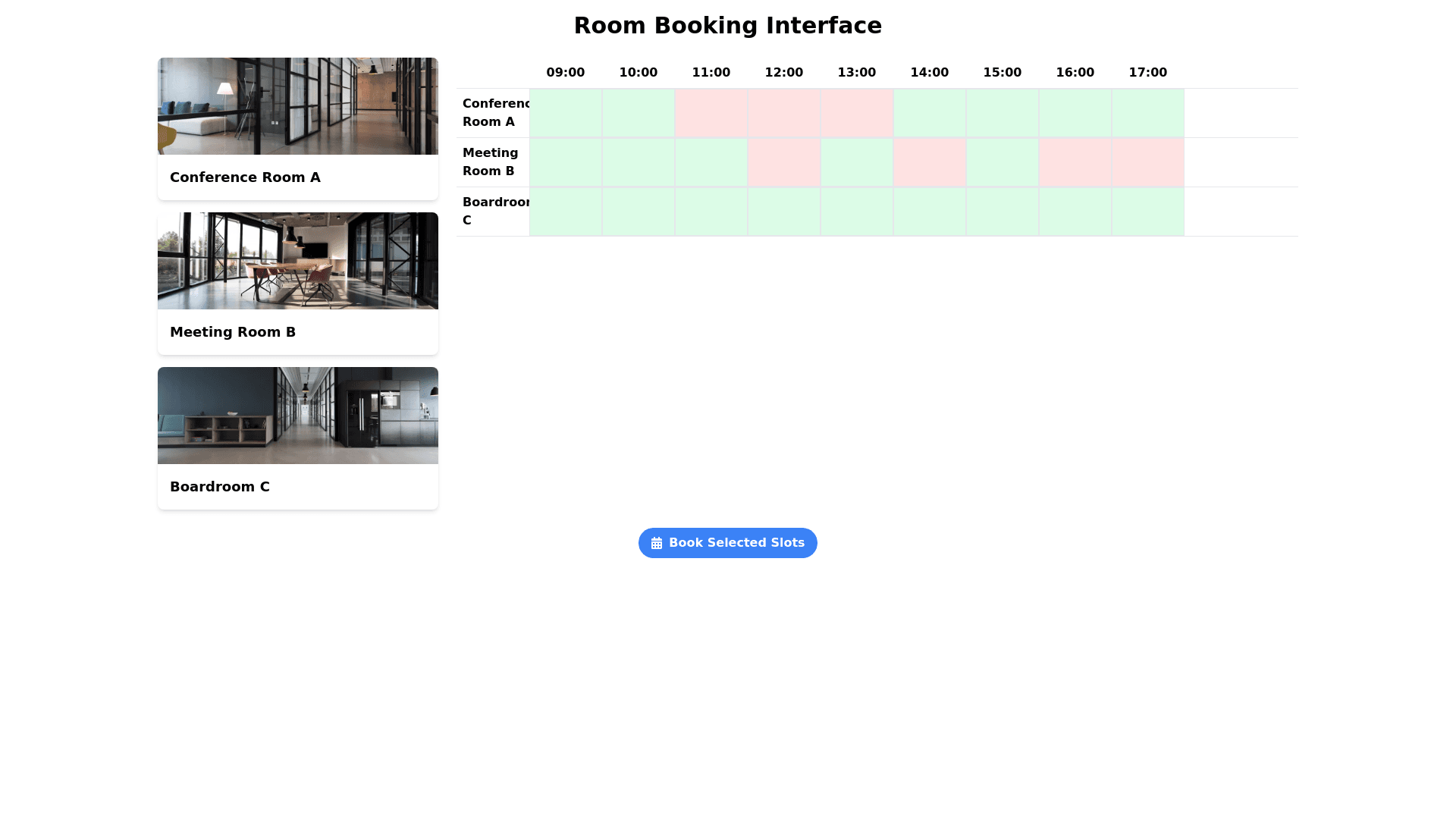
Task: Open Conference Room A photo thumbnail
Action: pos(298,106)
